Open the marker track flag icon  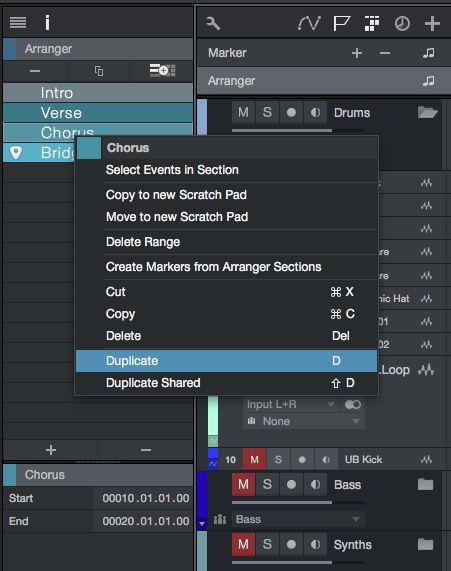click(341, 24)
